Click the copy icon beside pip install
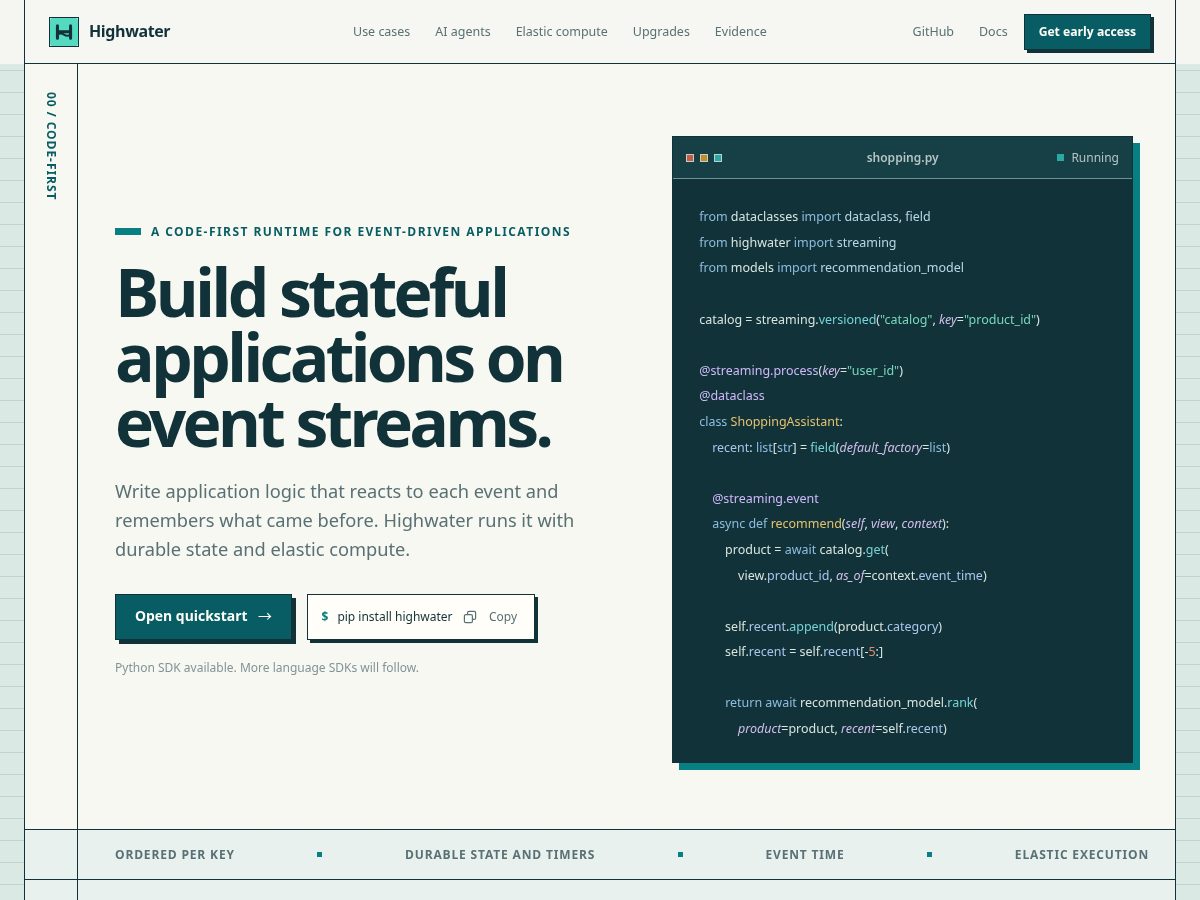The width and height of the screenshot is (1200, 900). coord(470,617)
